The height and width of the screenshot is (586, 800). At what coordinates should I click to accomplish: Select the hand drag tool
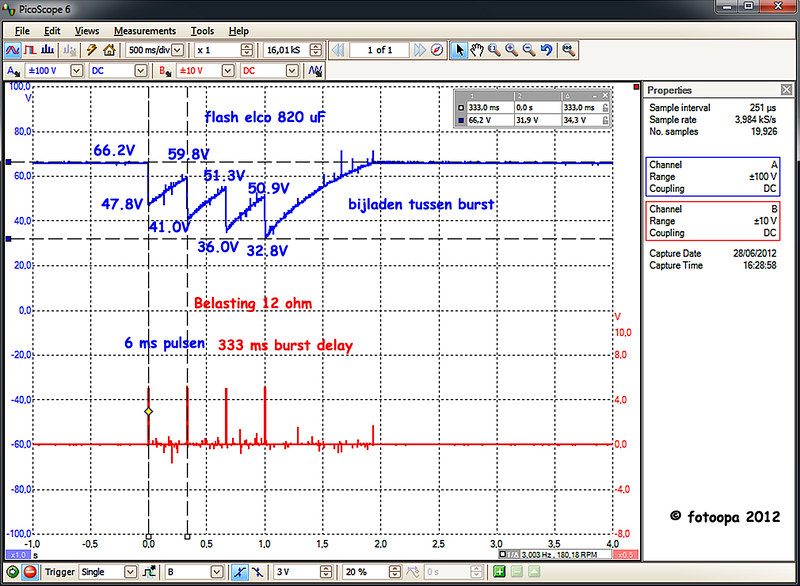click(x=477, y=50)
